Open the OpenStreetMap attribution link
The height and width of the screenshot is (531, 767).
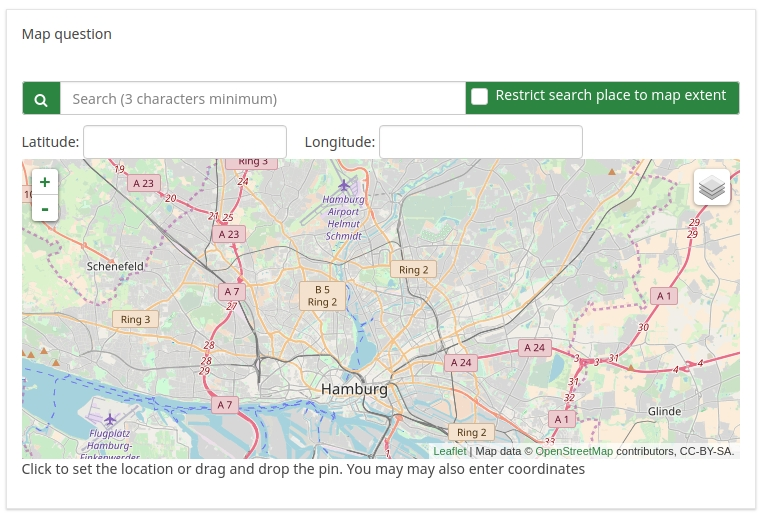[574, 451]
